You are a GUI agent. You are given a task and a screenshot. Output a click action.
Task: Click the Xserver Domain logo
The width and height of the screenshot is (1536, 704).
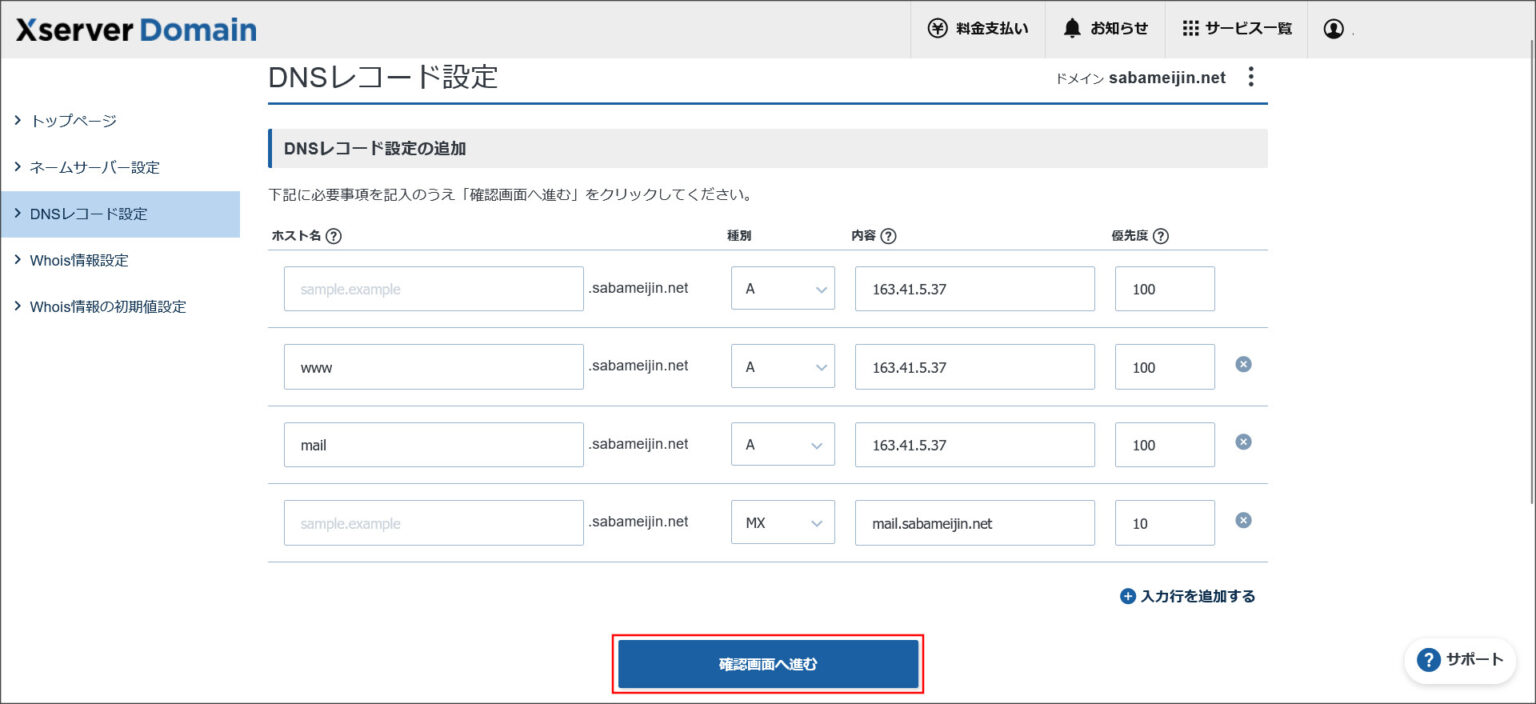pos(134,29)
